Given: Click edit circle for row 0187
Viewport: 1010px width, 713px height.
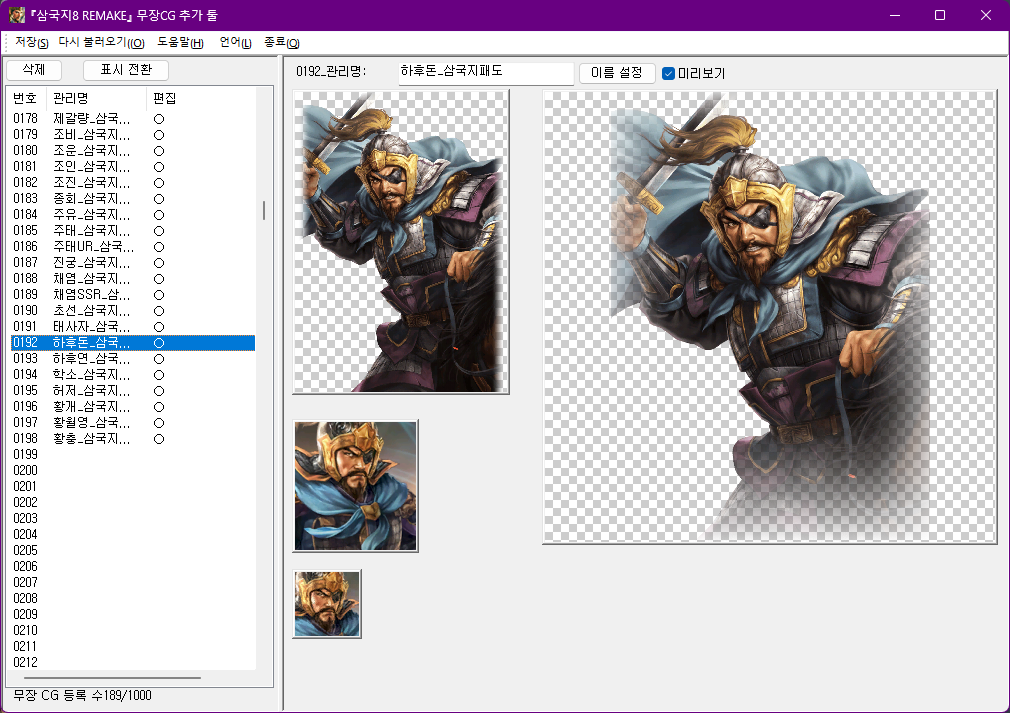Looking at the screenshot, I should pyautogui.click(x=159, y=263).
